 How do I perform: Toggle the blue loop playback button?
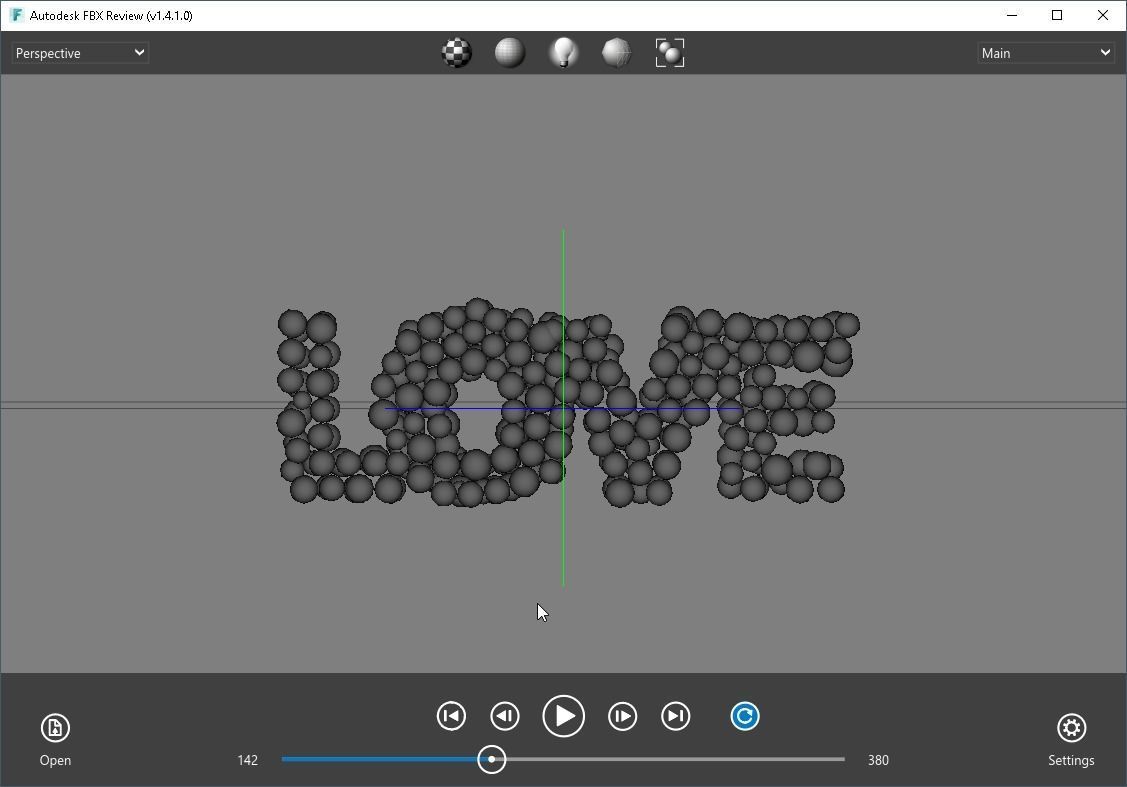pos(745,716)
